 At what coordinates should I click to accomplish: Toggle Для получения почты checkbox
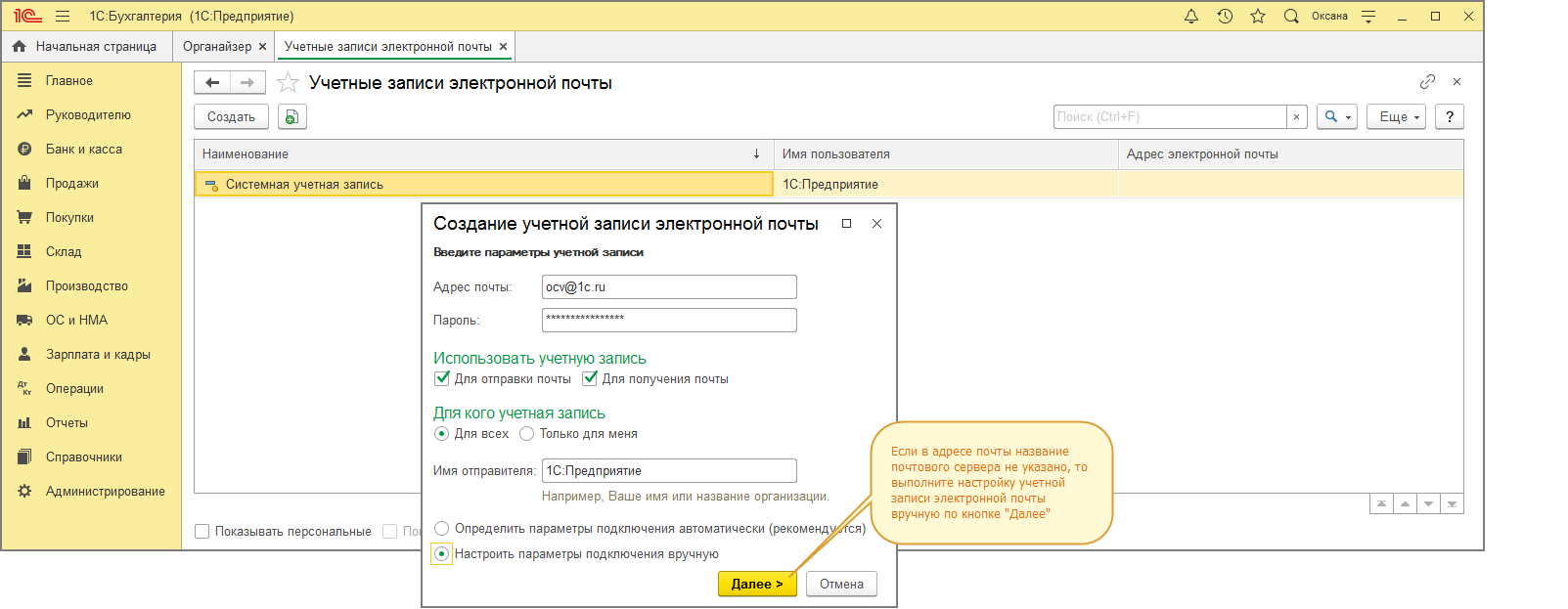(x=590, y=378)
